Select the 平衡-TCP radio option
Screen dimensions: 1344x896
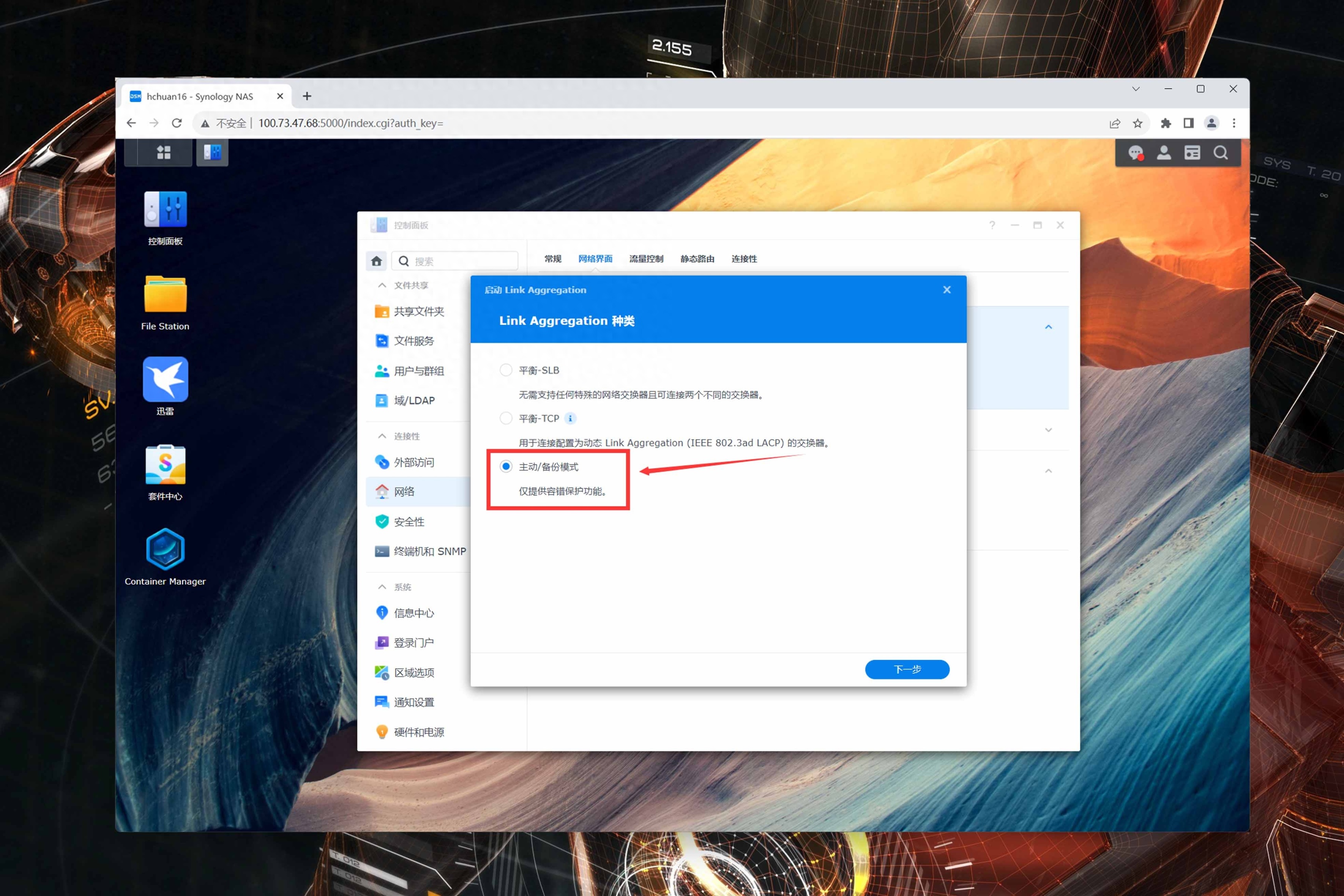(506, 418)
